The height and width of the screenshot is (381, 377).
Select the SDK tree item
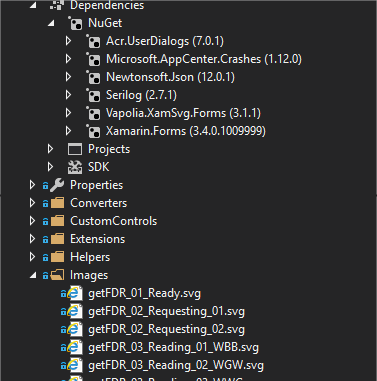click(99, 167)
